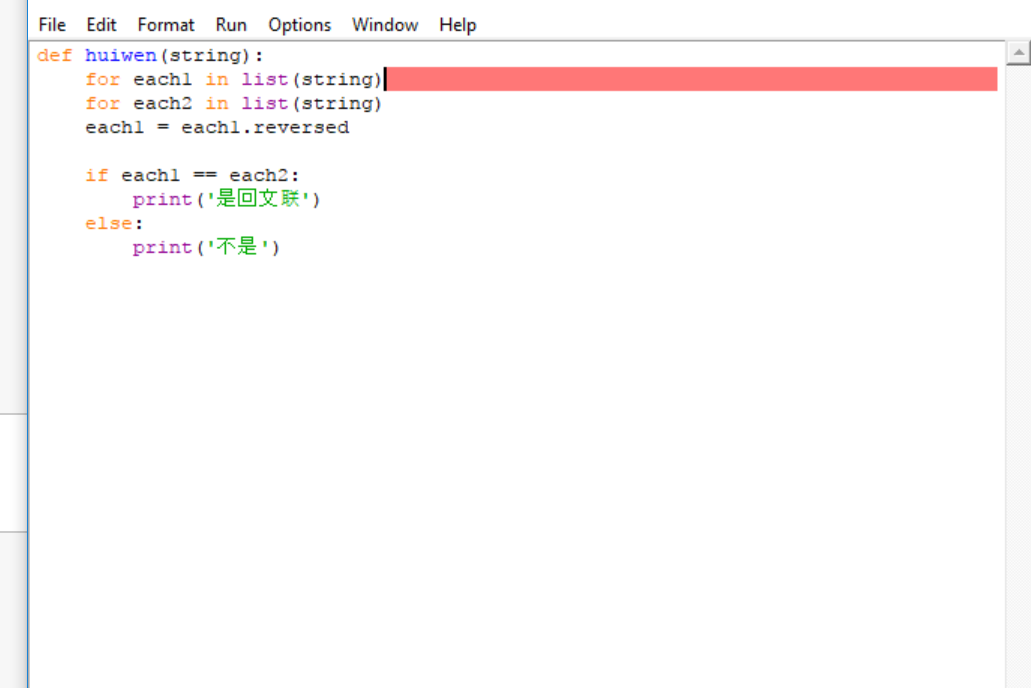
Task: Click 'each1' in the first for loop
Action: coord(162,80)
